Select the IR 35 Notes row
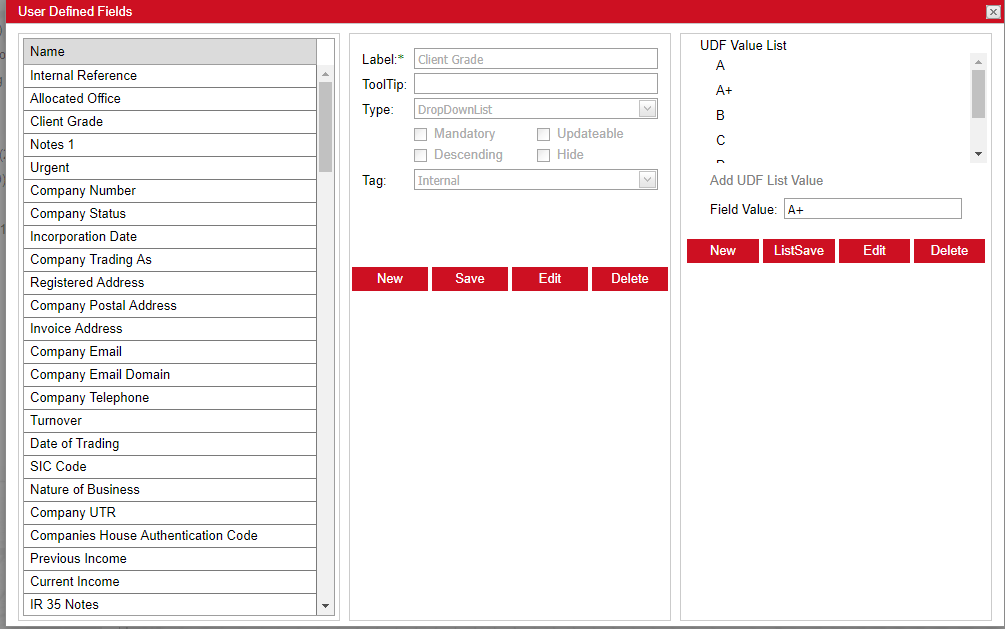 tap(170, 605)
